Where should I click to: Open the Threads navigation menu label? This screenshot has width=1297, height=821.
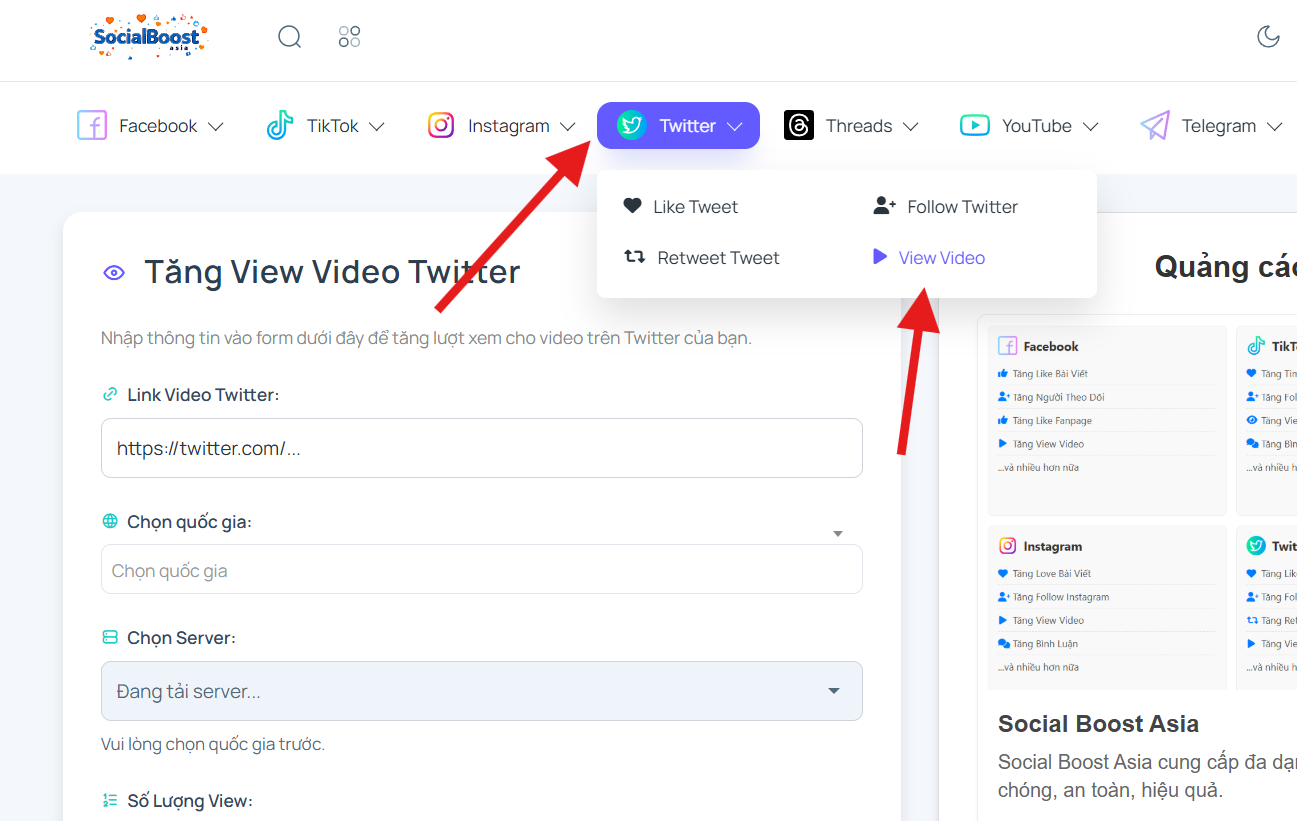click(859, 126)
